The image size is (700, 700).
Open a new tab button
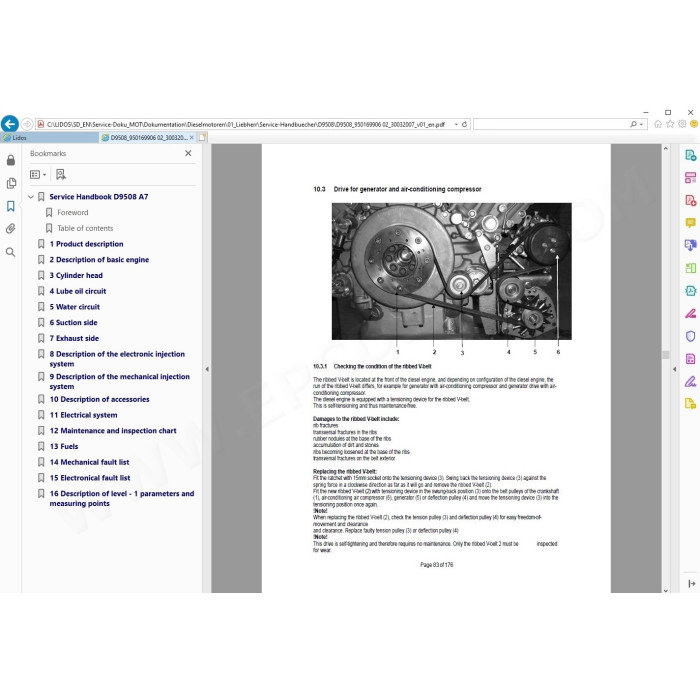tap(202, 138)
